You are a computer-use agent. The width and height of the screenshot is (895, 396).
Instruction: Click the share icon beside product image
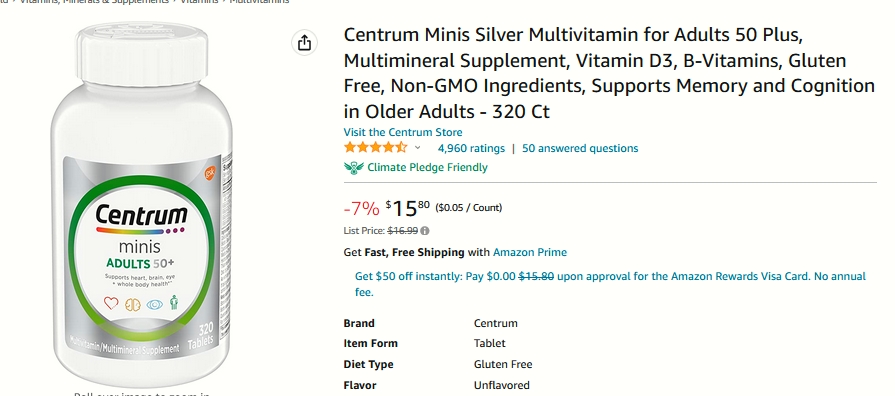(304, 42)
